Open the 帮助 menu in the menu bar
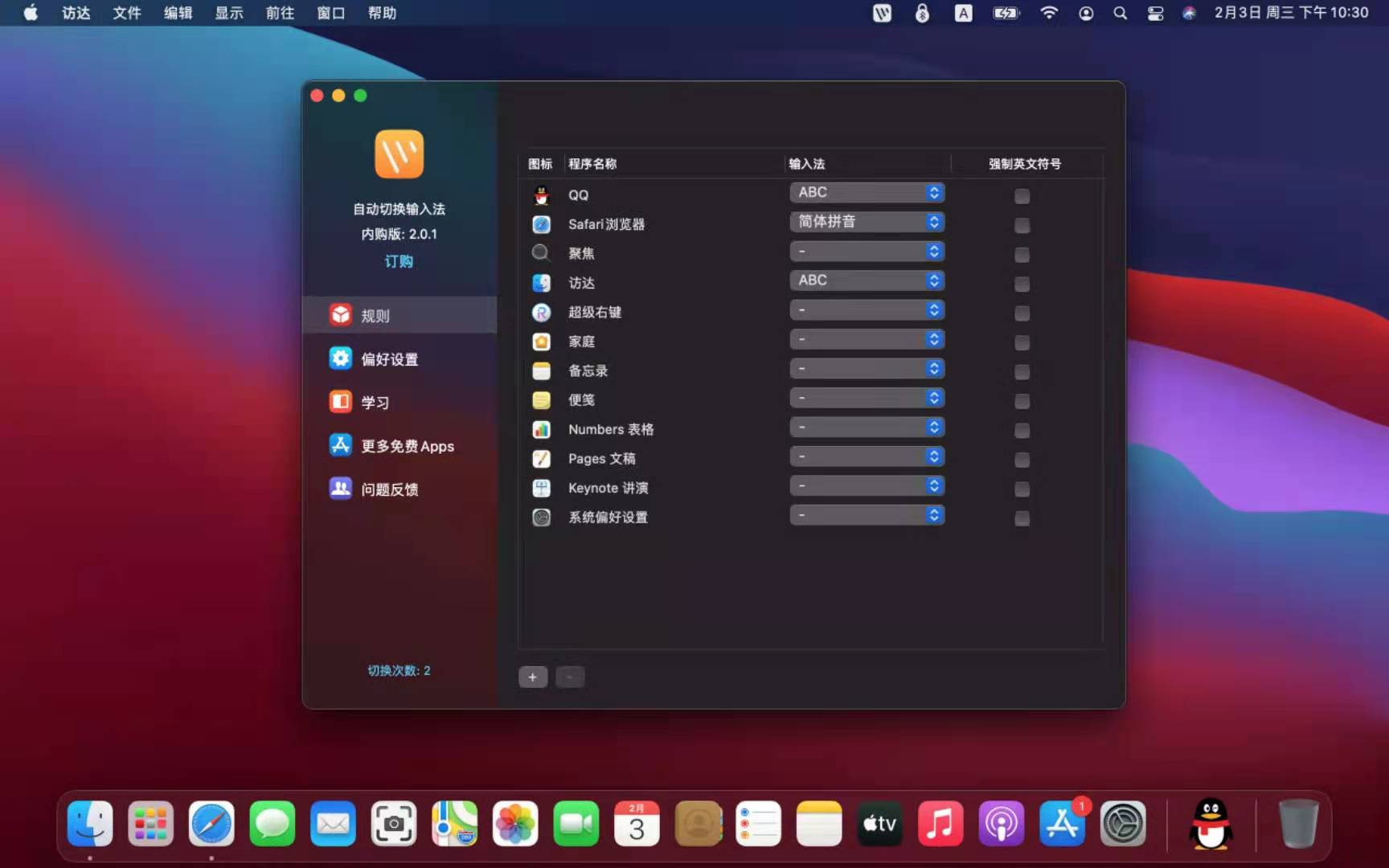This screenshot has height=868, width=1389. click(x=382, y=13)
